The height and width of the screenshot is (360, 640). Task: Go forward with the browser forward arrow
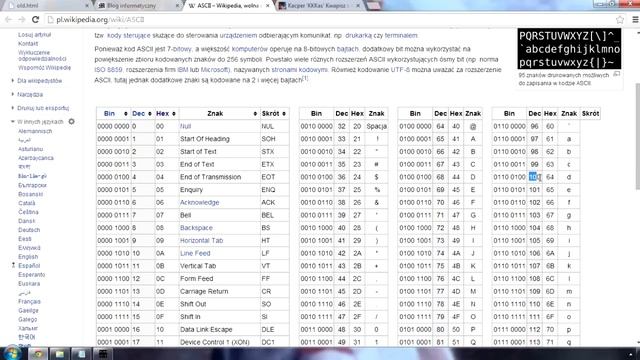pyautogui.click(x=22, y=19)
